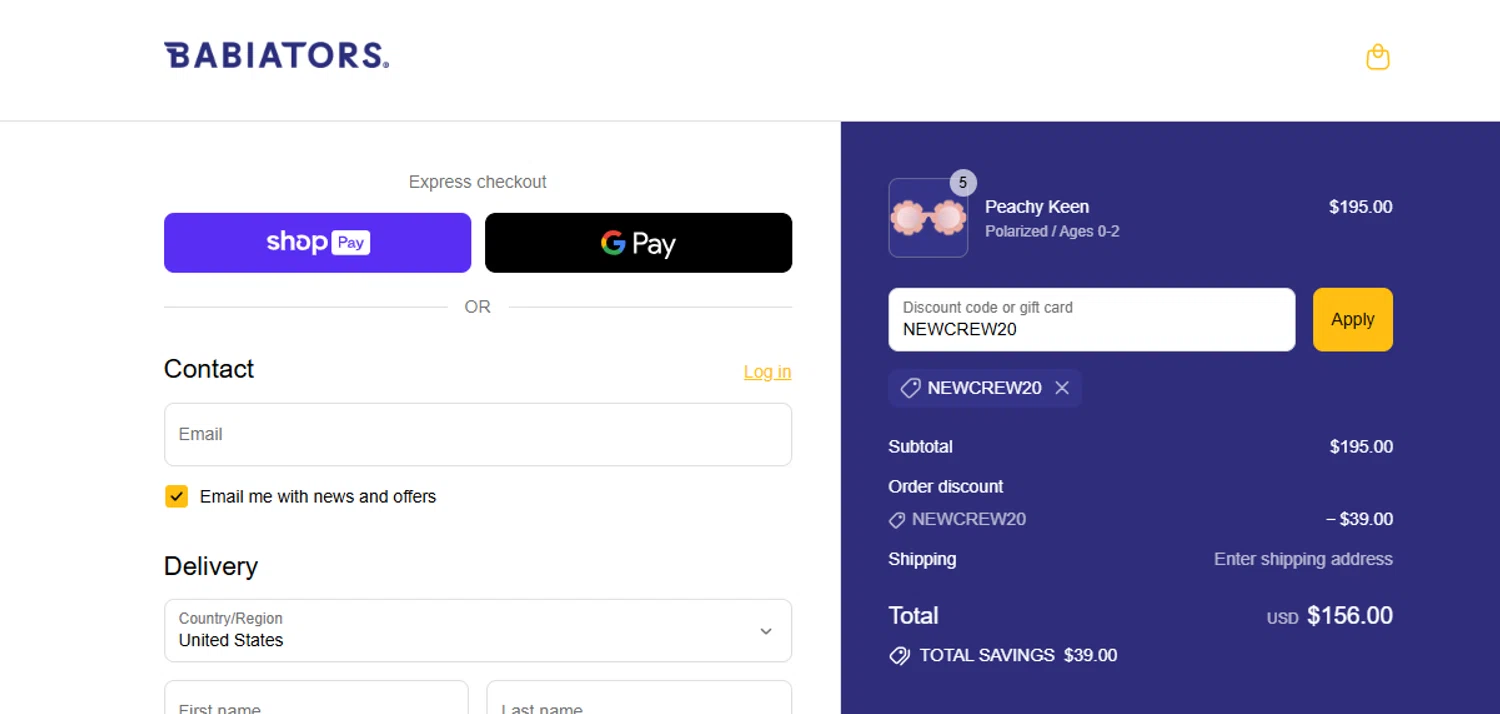The height and width of the screenshot is (714, 1500).
Task: Click the Peachy Keen product name
Action: click(1037, 207)
